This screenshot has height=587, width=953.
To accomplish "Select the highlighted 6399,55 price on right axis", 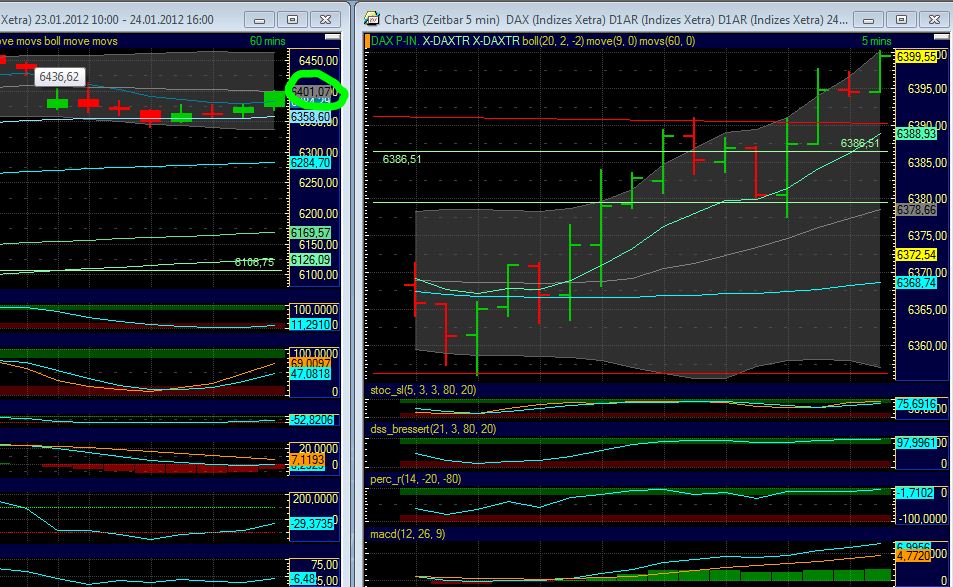I will click(916, 56).
